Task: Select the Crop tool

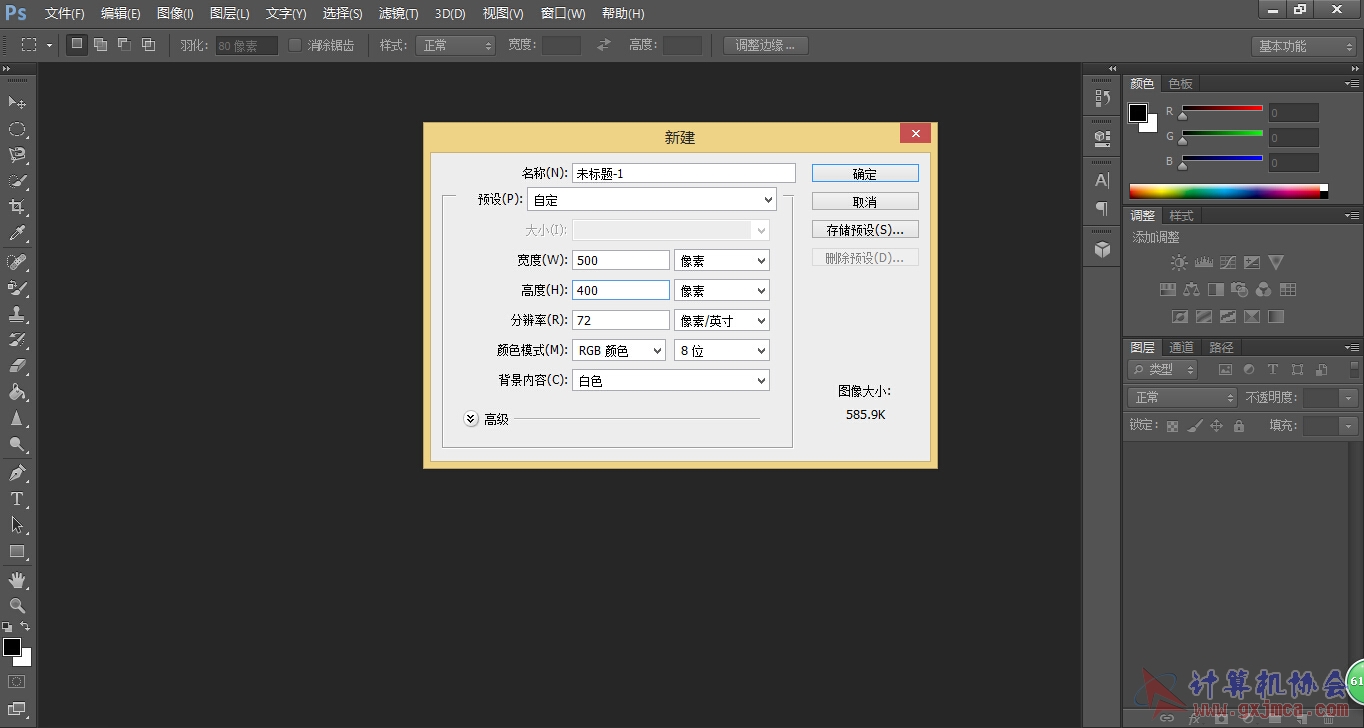Action: coord(17,207)
